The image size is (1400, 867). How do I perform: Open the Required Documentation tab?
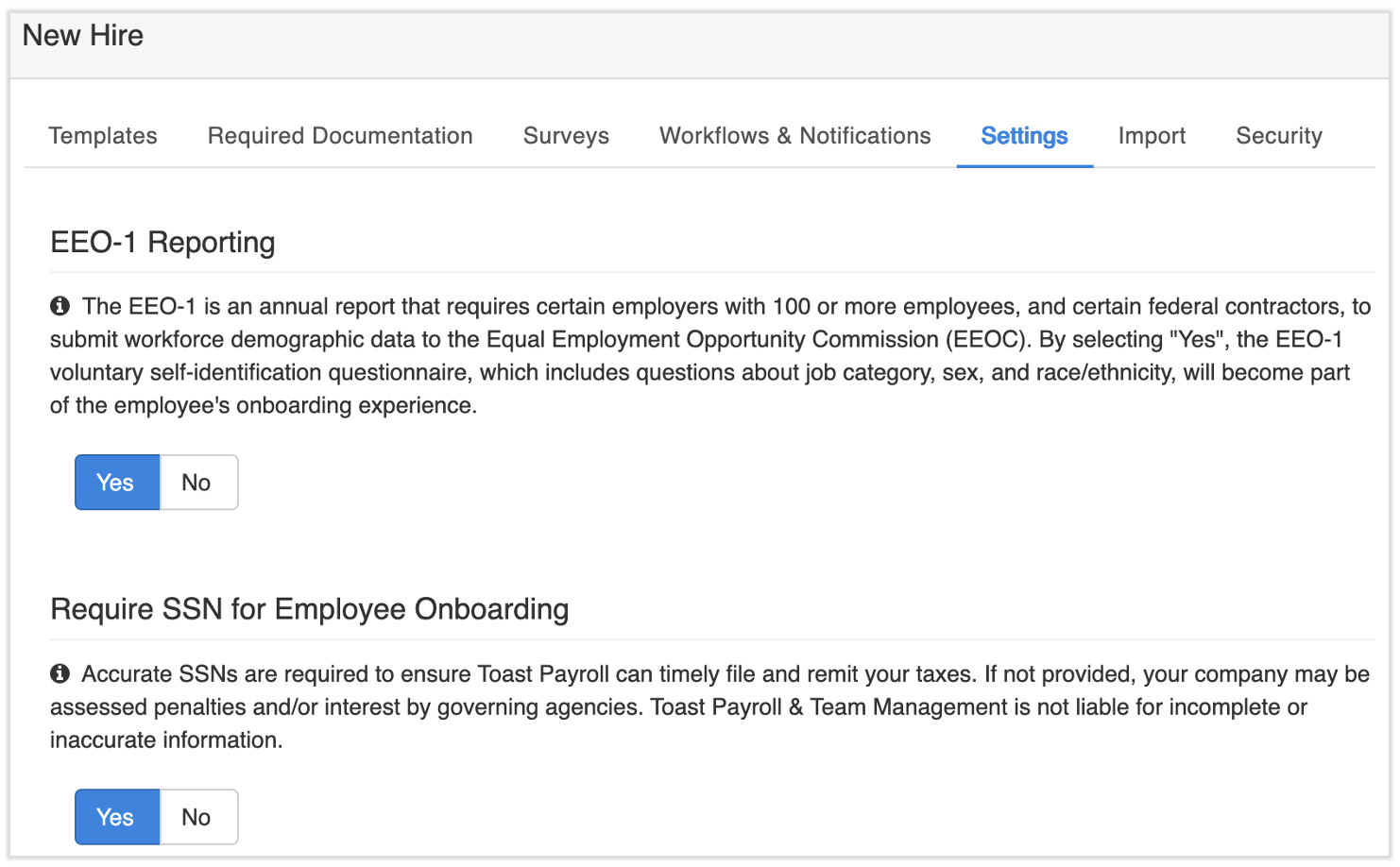pos(339,135)
